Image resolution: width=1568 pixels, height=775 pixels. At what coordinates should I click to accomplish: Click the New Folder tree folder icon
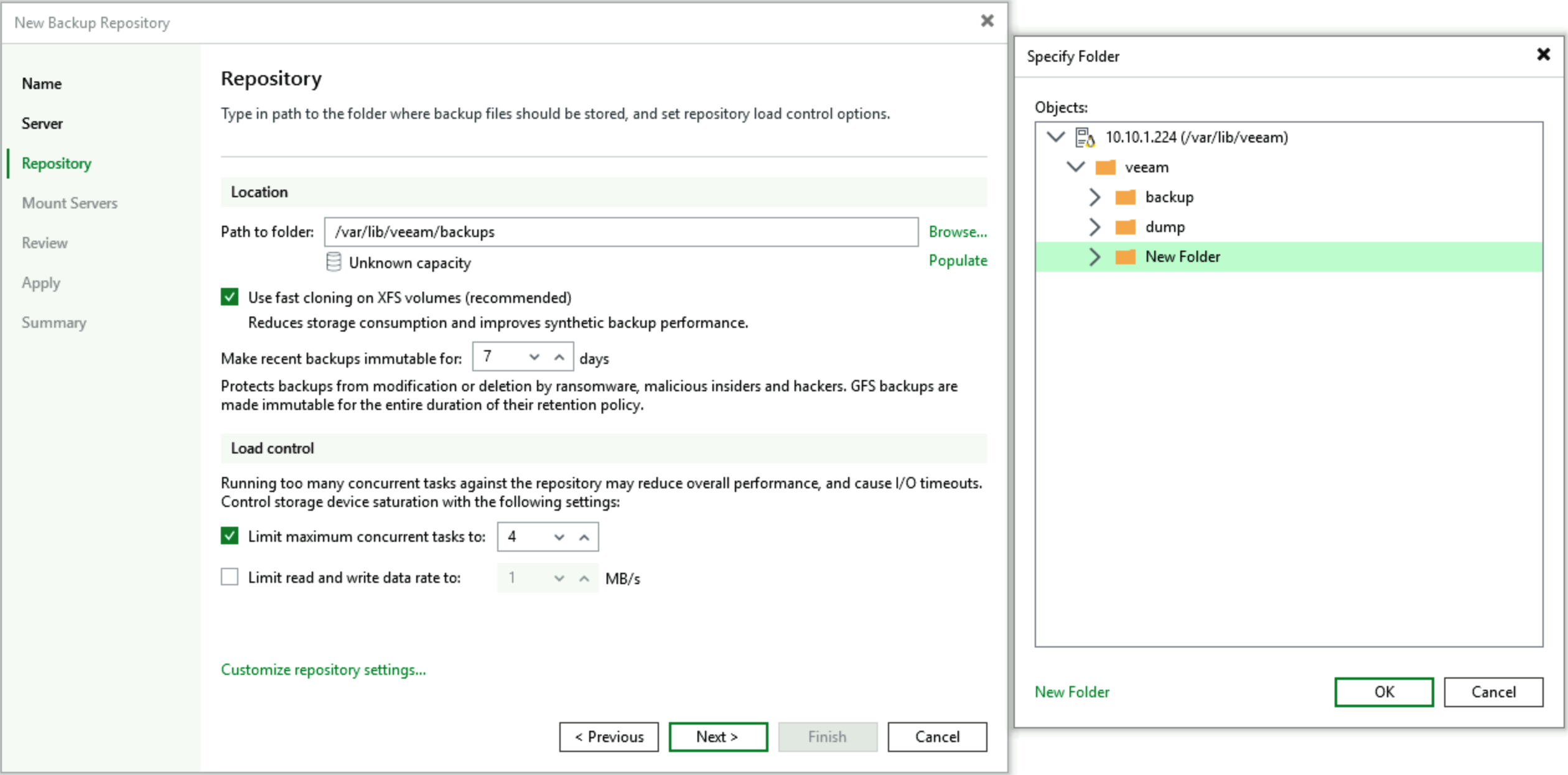pyautogui.click(x=1125, y=257)
